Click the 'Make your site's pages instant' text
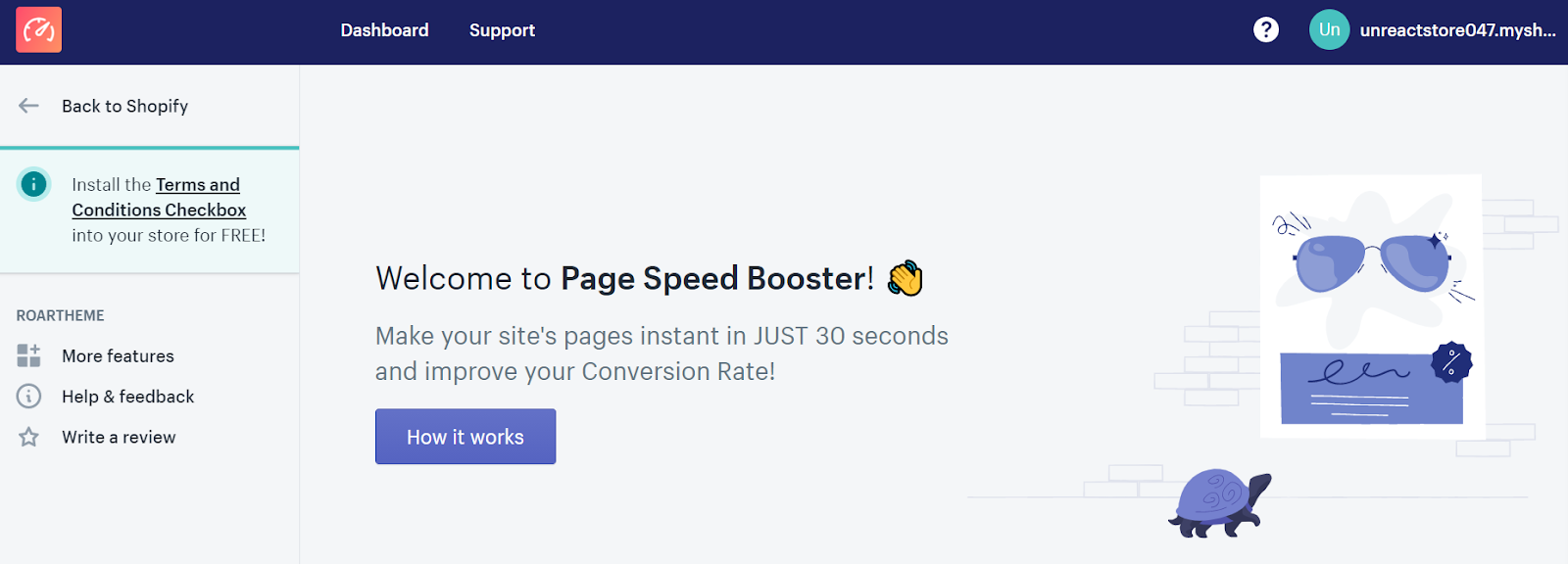Image resolution: width=1568 pixels, height=564 pixels. coord(661,353)
